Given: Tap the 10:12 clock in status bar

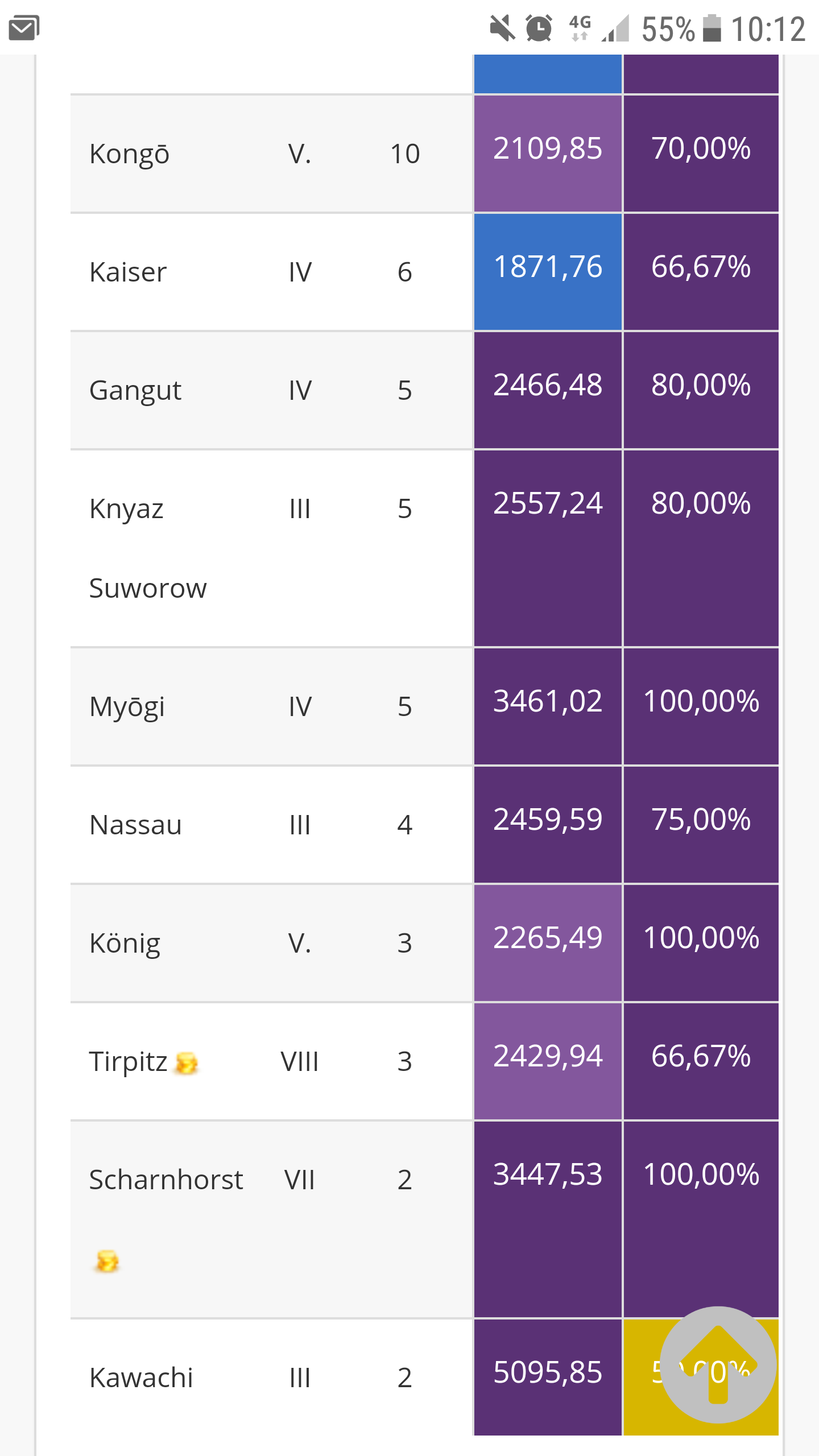Looking at the screenshot, I should click(768, 29).
